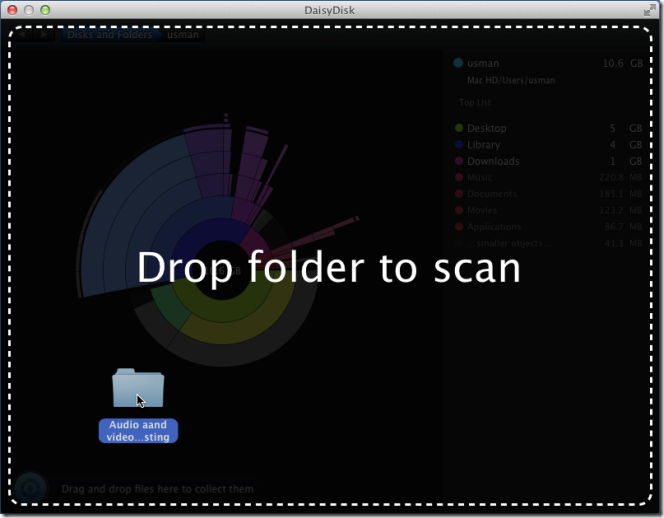Select Desktop in the top list
664x518 pixels.
tap(548, 128)
